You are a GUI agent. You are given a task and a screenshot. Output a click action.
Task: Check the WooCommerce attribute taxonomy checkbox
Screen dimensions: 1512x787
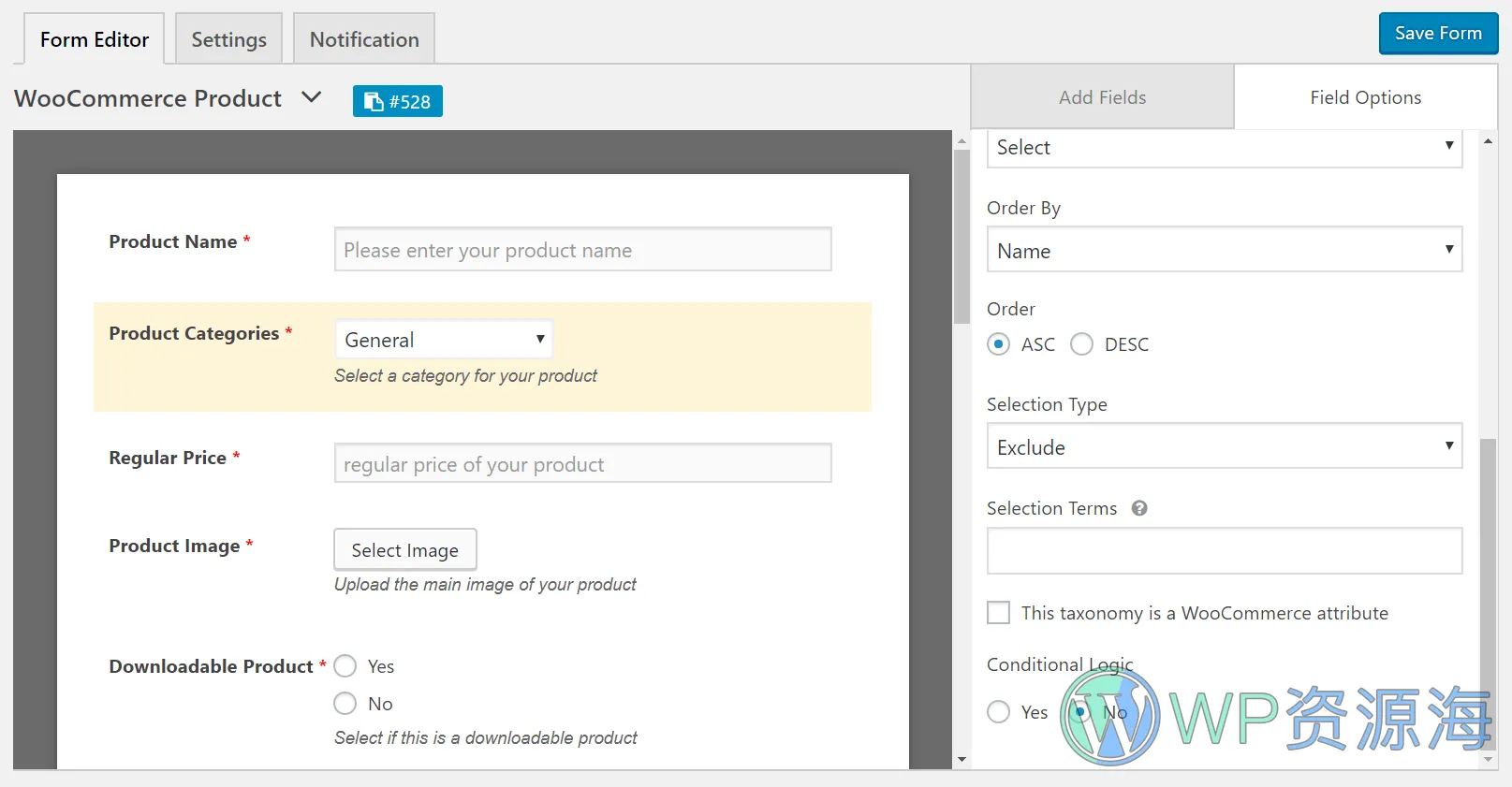tap(999, 613)
